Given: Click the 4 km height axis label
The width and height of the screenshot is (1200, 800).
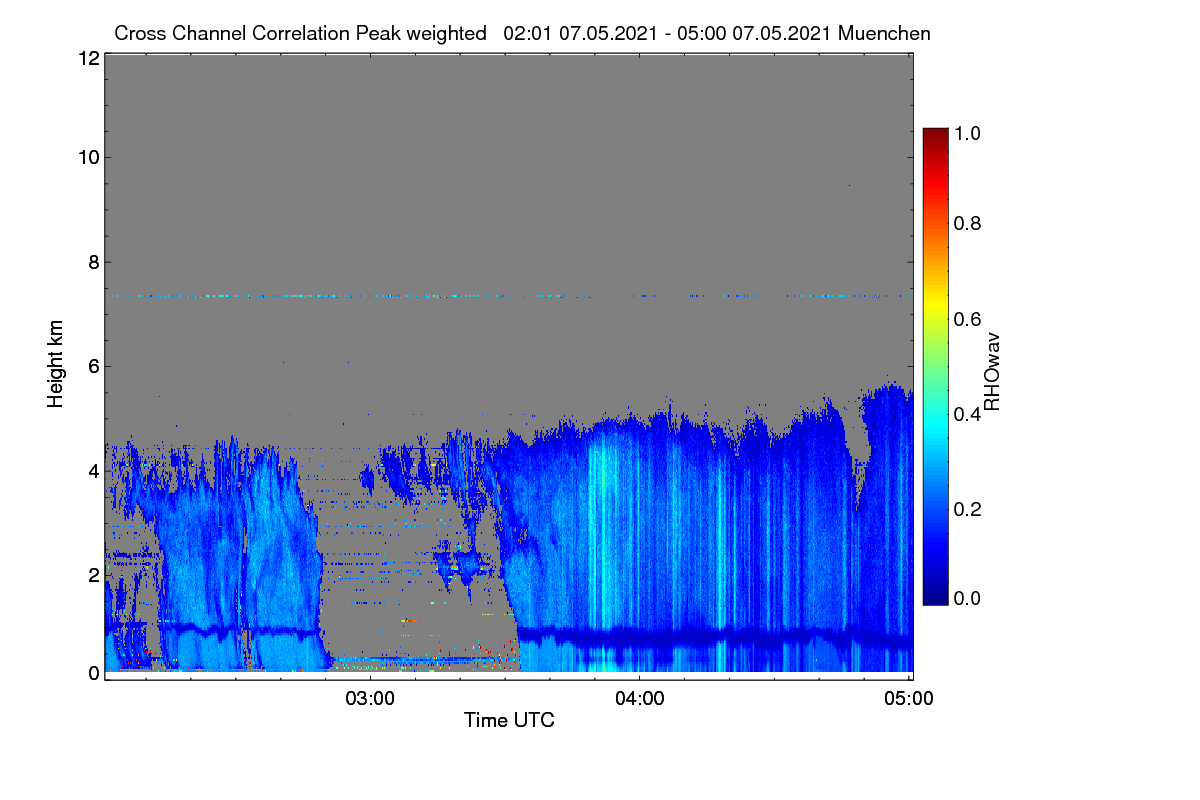Looking at the screenshot, I should [93, 470].
